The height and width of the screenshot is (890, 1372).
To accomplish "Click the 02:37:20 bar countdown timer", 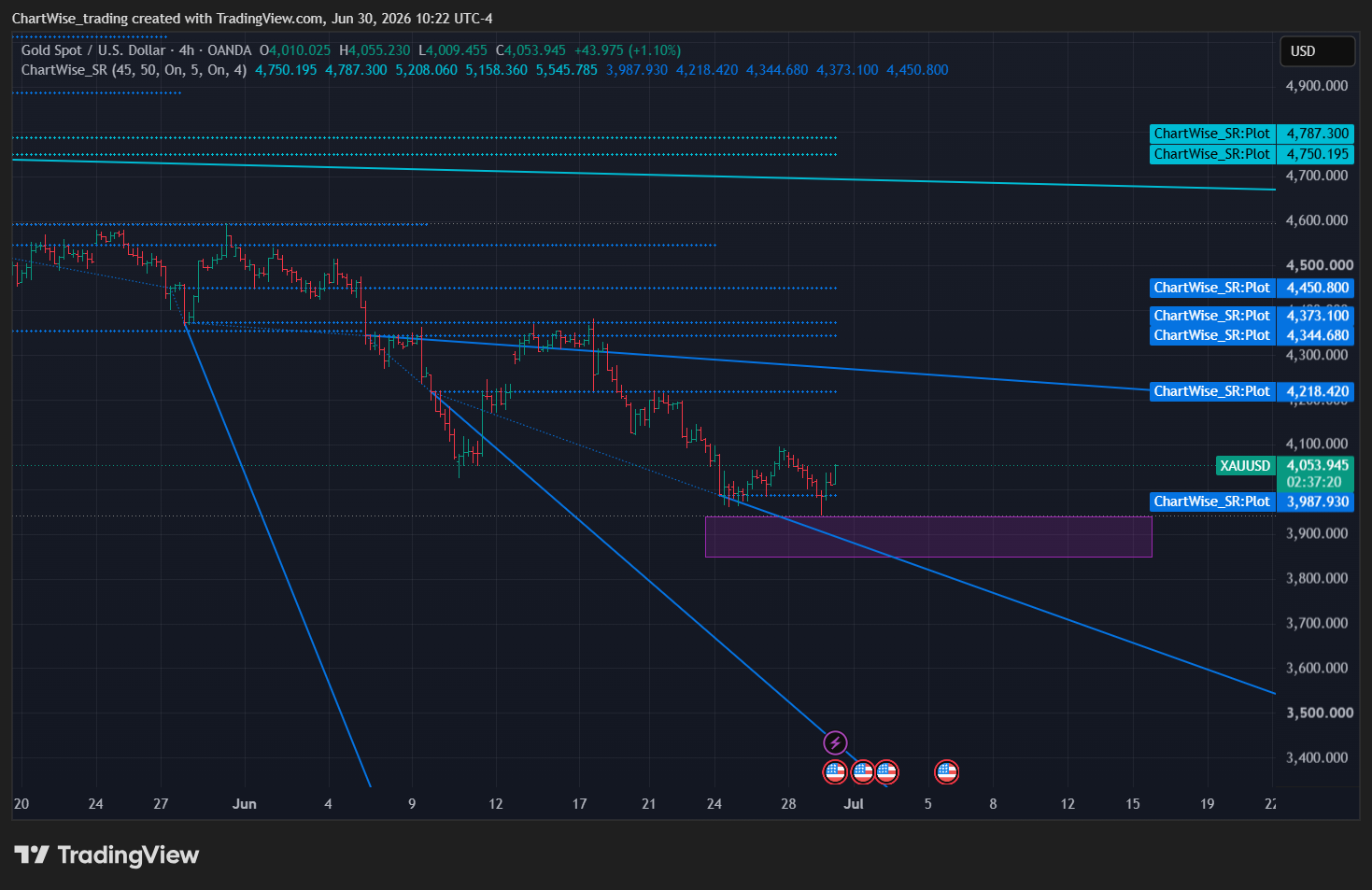I will click(x=1317, y=482).
